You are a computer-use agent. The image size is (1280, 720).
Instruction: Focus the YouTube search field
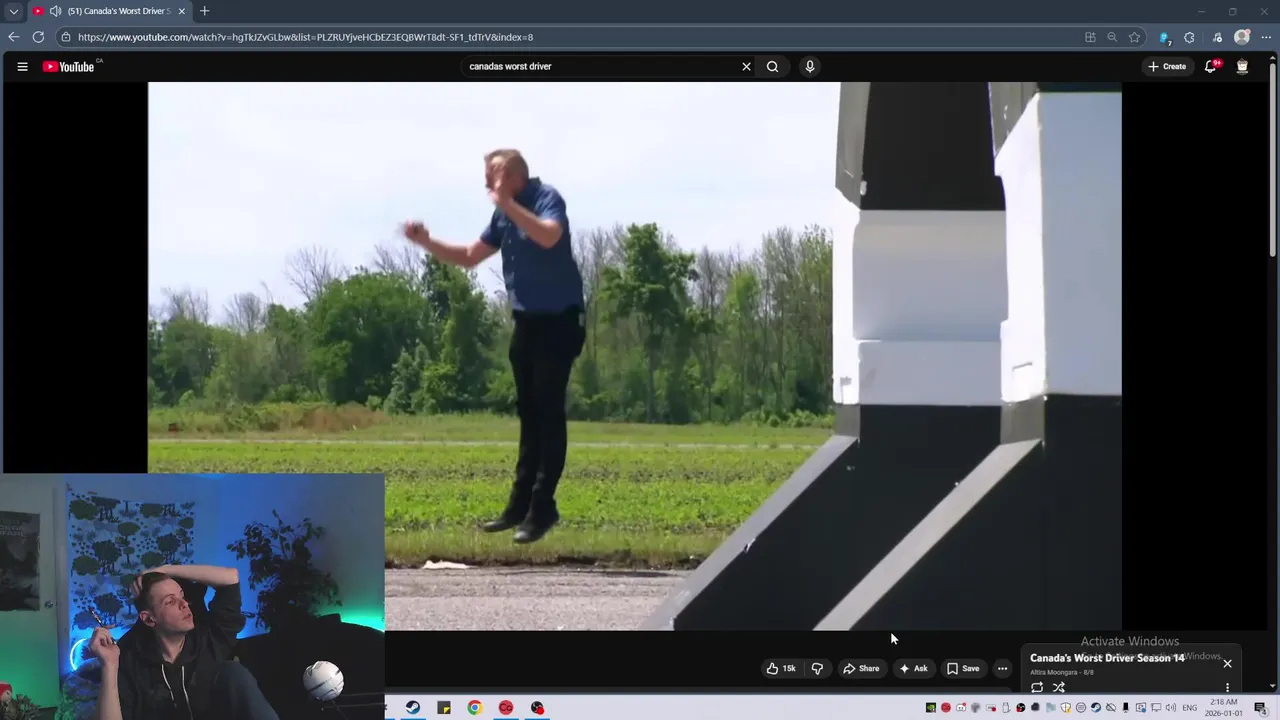[600, 67]
